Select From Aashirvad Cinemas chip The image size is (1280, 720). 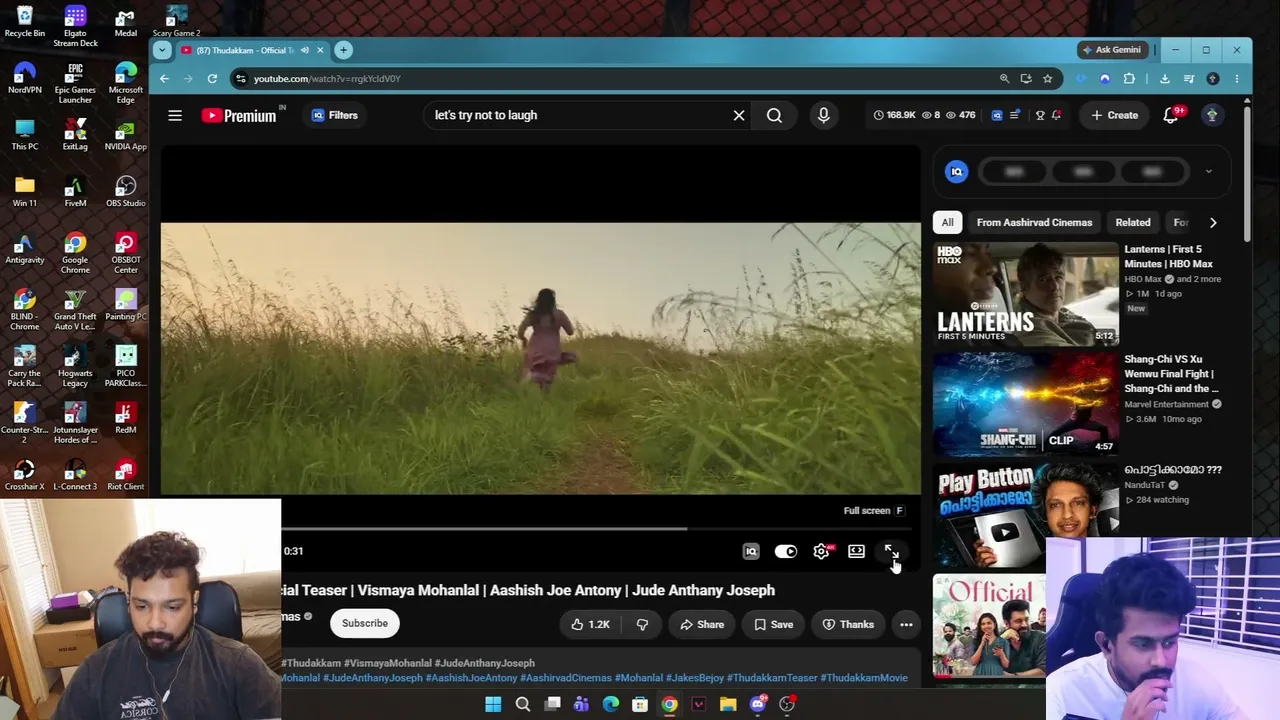[1034, 222]
